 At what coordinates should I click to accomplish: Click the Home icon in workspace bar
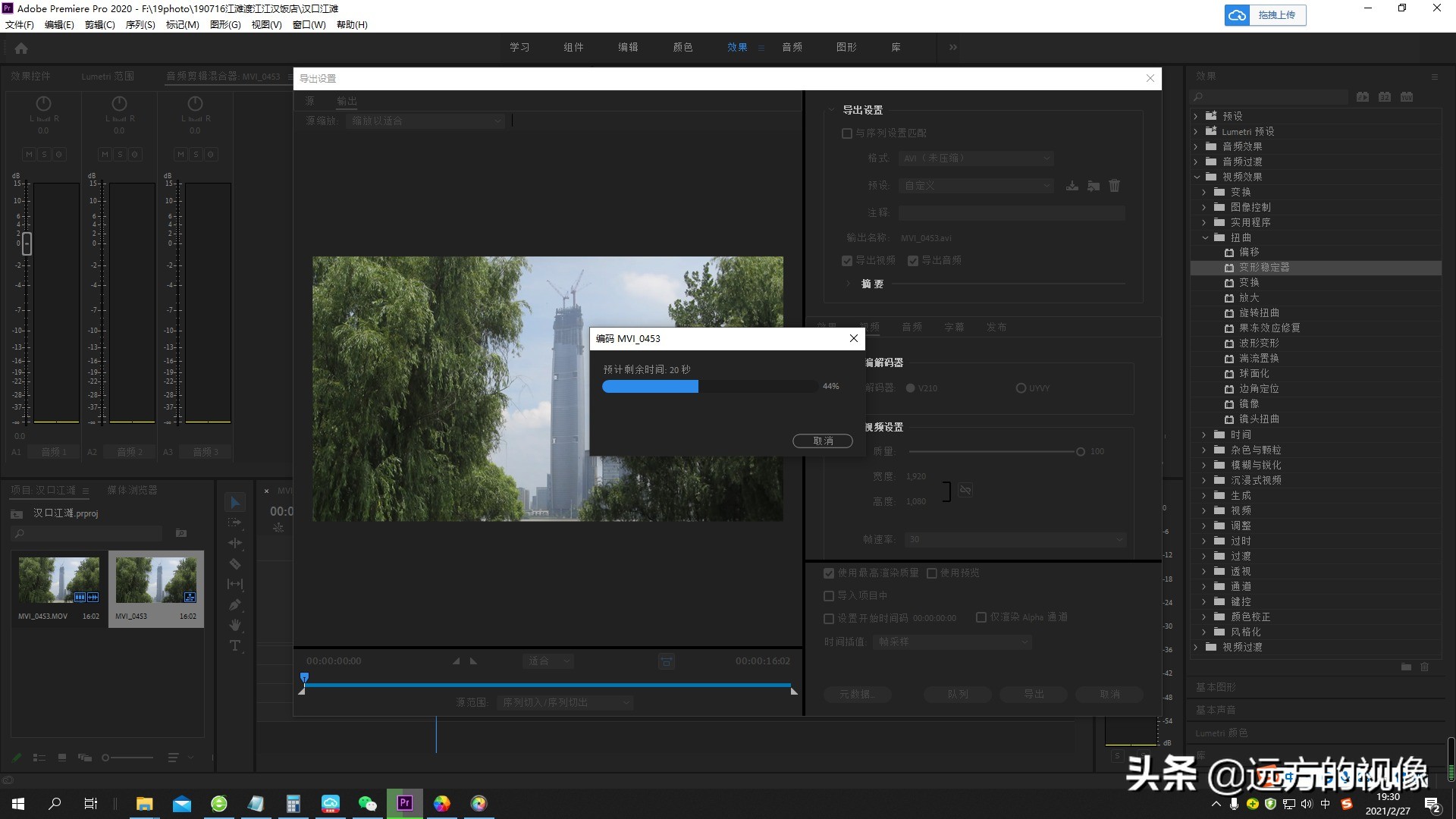[x=21, y=48]
